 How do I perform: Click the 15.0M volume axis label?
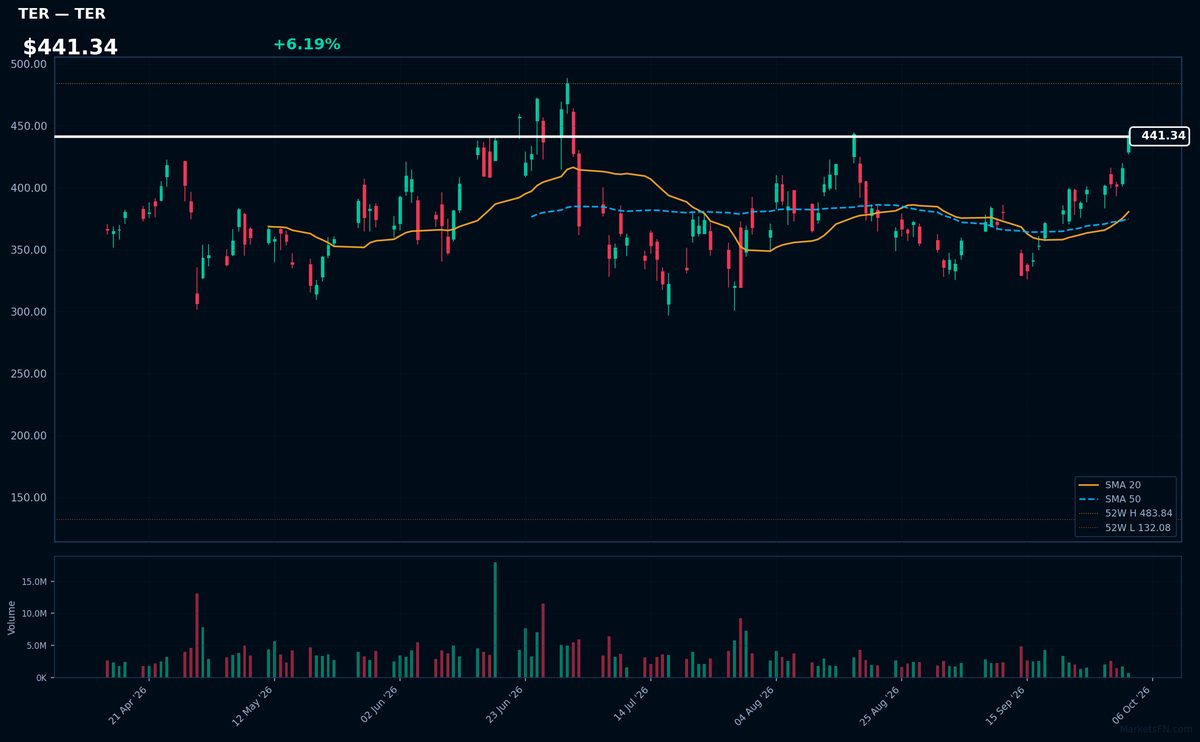pos(33,582)
